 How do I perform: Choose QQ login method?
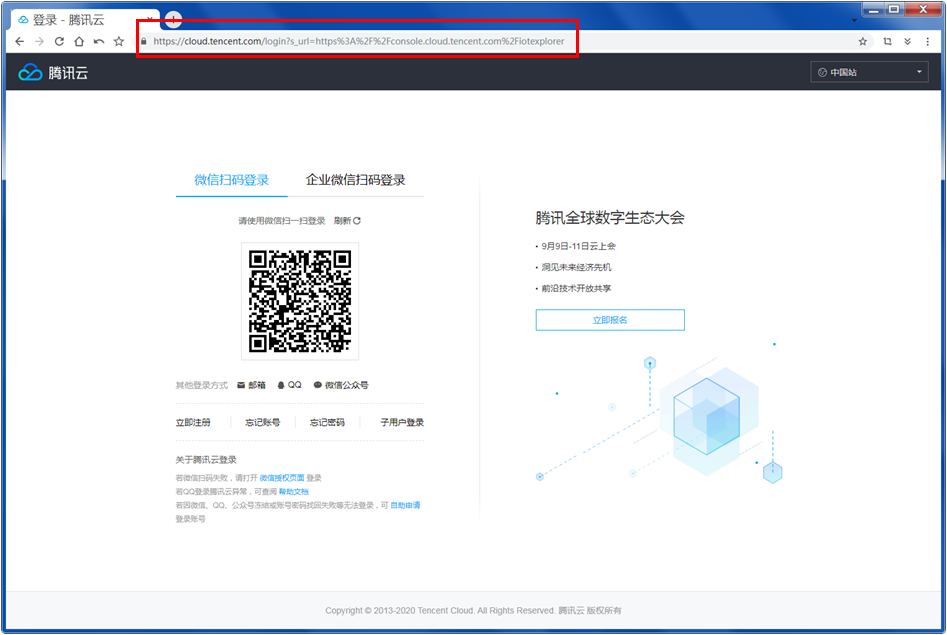289,385
